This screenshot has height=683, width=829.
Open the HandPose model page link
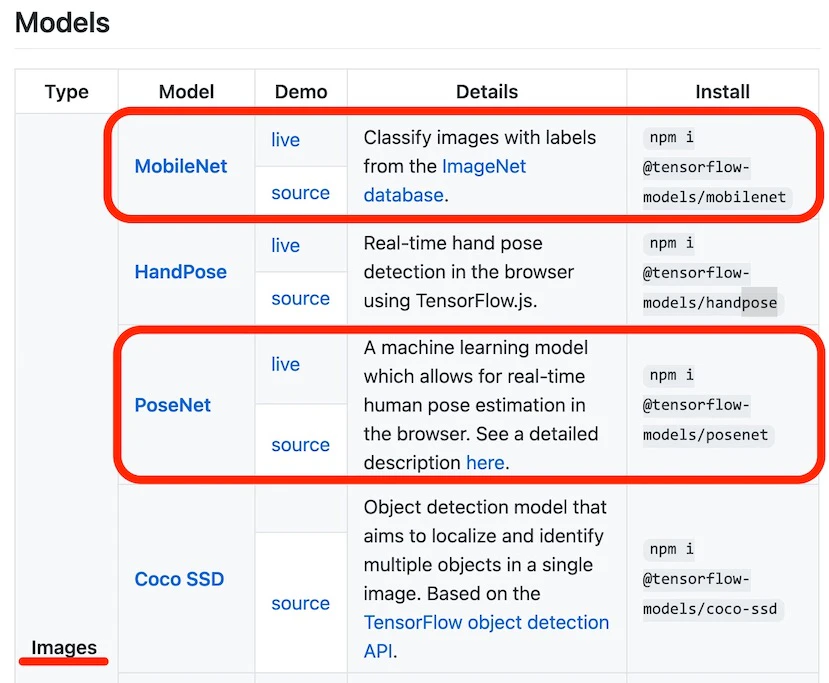pyautogui.click(x=180, y=271)
